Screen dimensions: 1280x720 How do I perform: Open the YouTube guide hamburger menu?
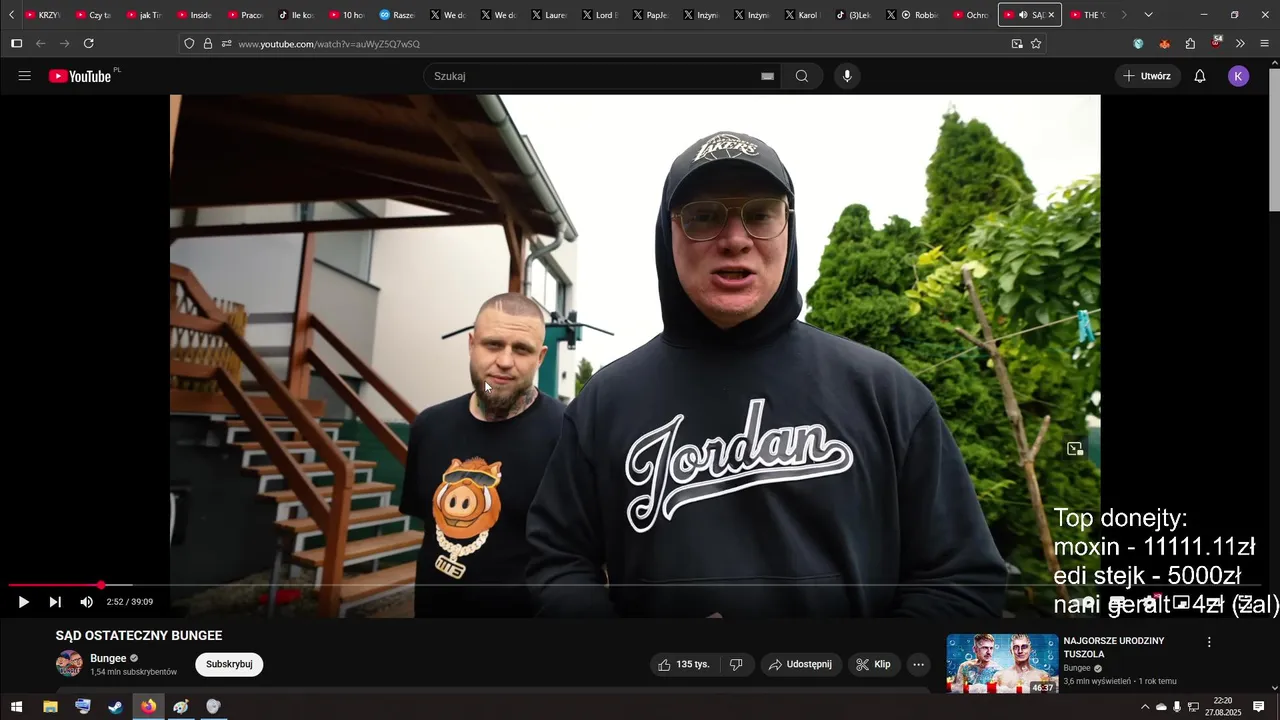point(25,76)
